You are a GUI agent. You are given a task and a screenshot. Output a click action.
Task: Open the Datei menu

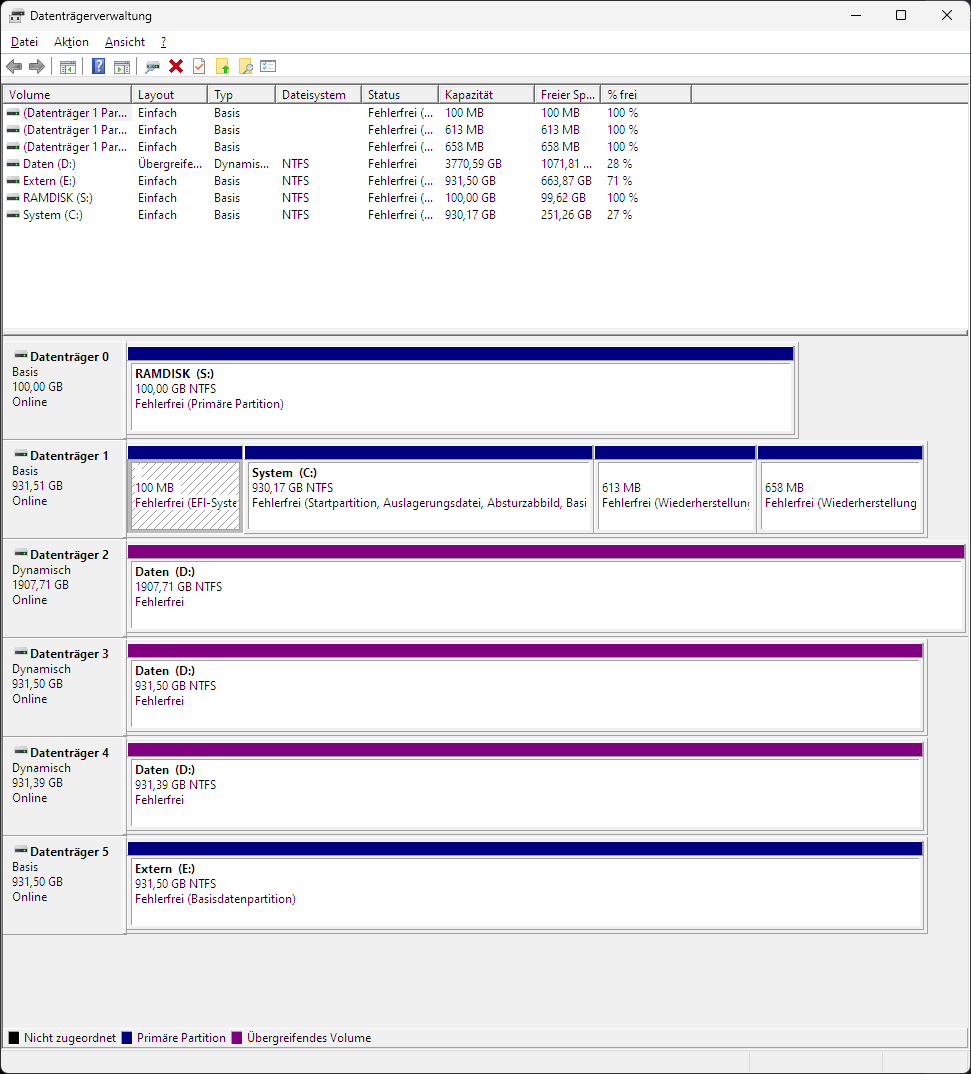point(24,42)
